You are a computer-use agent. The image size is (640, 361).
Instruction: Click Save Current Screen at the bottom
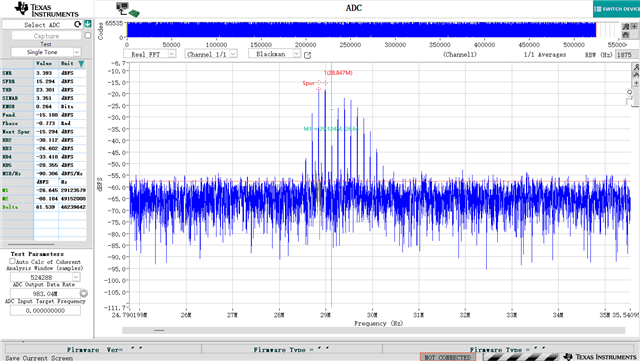pyautogui.click(x=39, y=358)
